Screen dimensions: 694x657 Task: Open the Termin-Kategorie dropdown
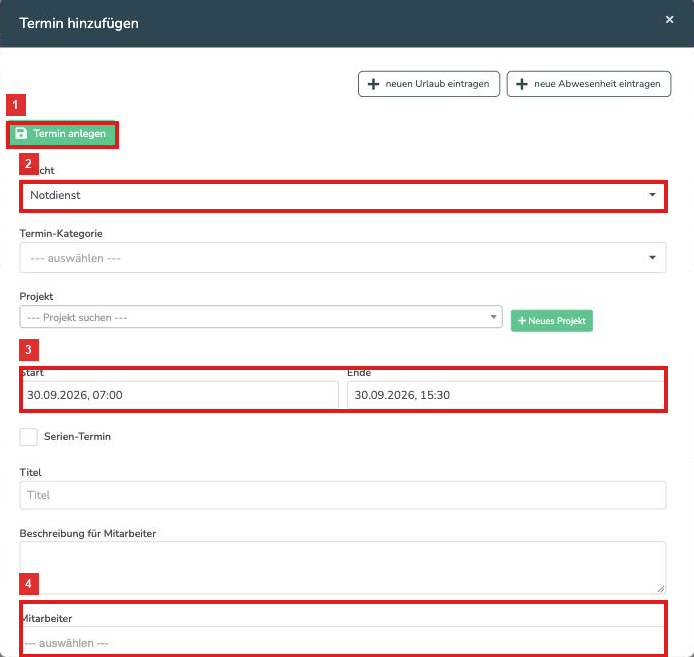343,258
